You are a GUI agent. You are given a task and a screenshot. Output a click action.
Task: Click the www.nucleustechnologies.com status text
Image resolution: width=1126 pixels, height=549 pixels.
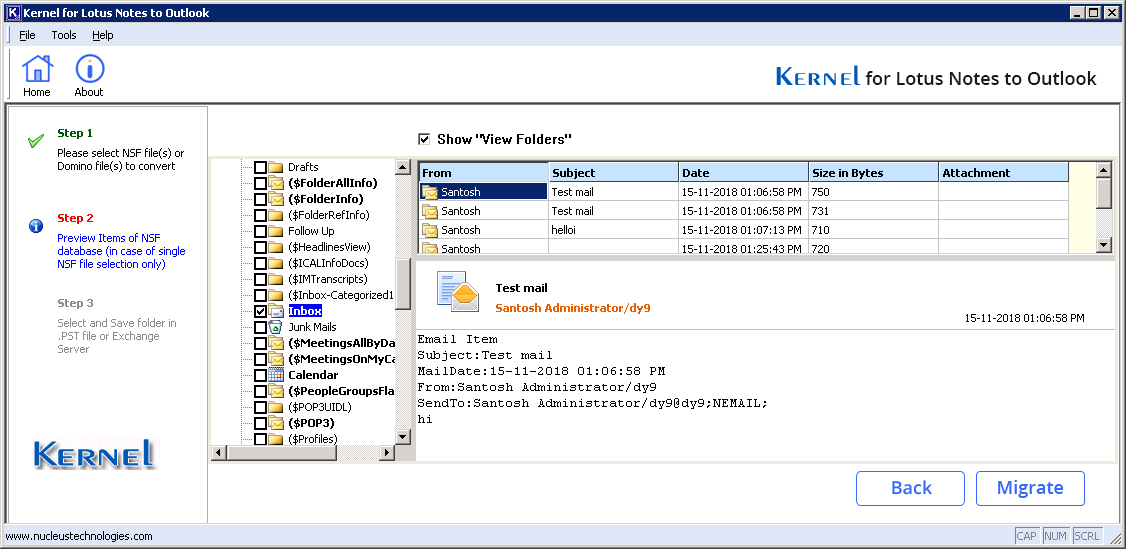(79, 536)
